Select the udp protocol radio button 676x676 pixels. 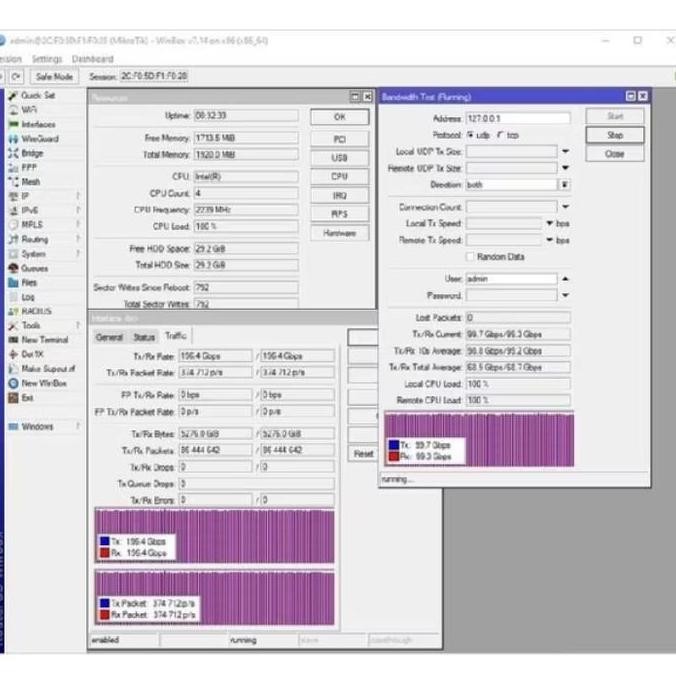click(x=471, y=135)
